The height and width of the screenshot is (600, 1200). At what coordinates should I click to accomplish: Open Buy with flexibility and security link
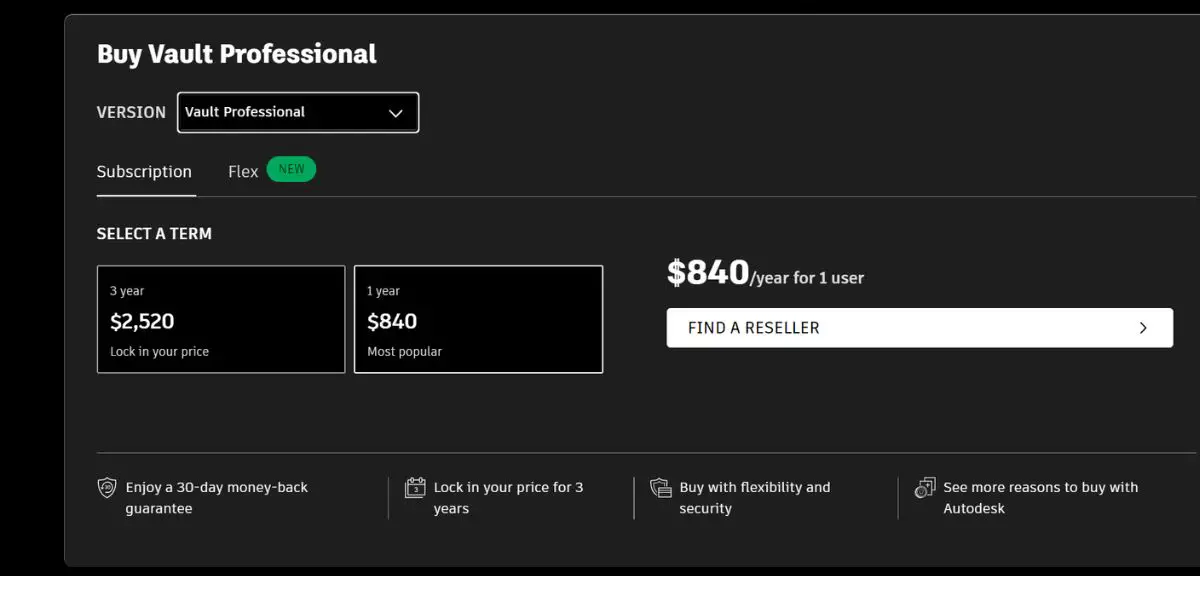755,498
